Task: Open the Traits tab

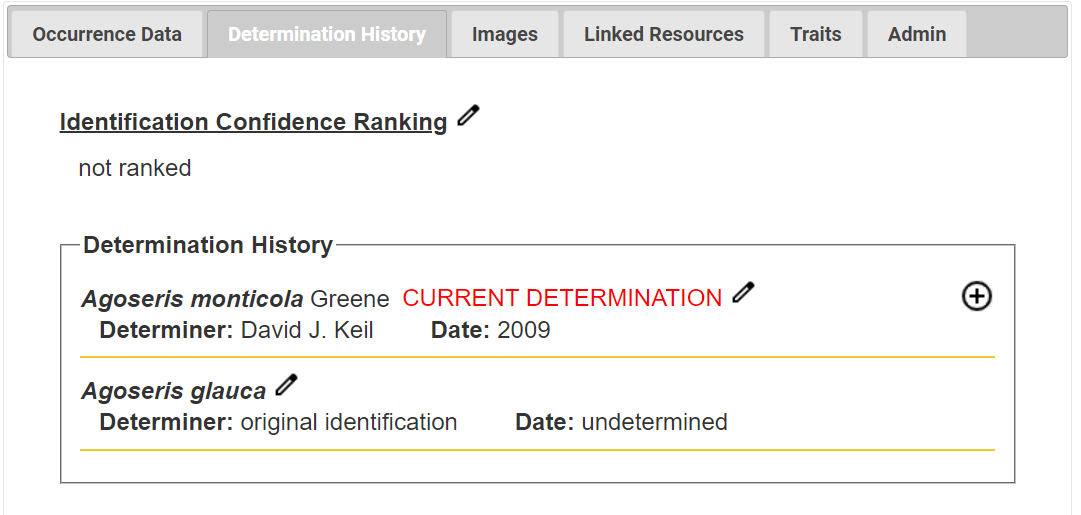Action: (x=816, y=34)
